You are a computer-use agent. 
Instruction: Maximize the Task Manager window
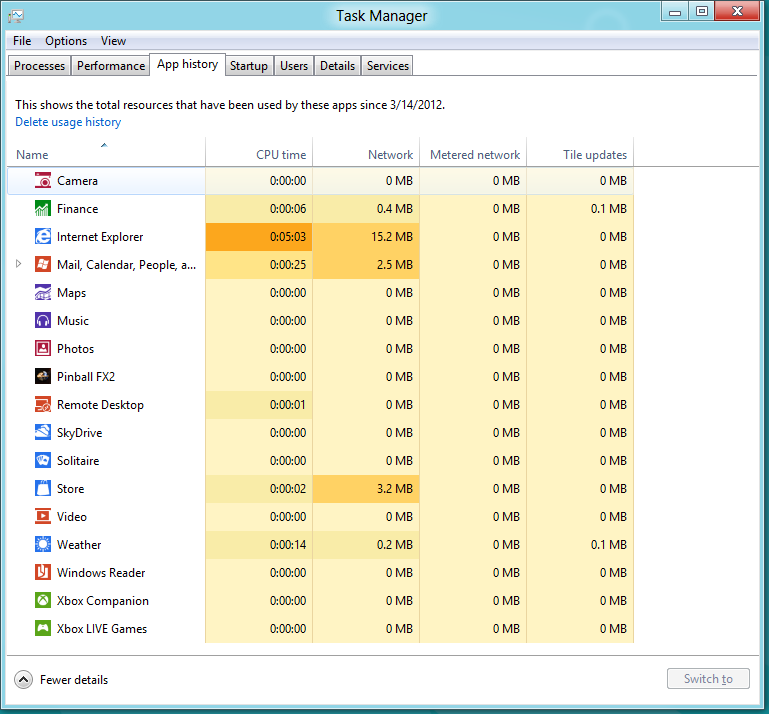pyautogui.click(x=702, y=11)
